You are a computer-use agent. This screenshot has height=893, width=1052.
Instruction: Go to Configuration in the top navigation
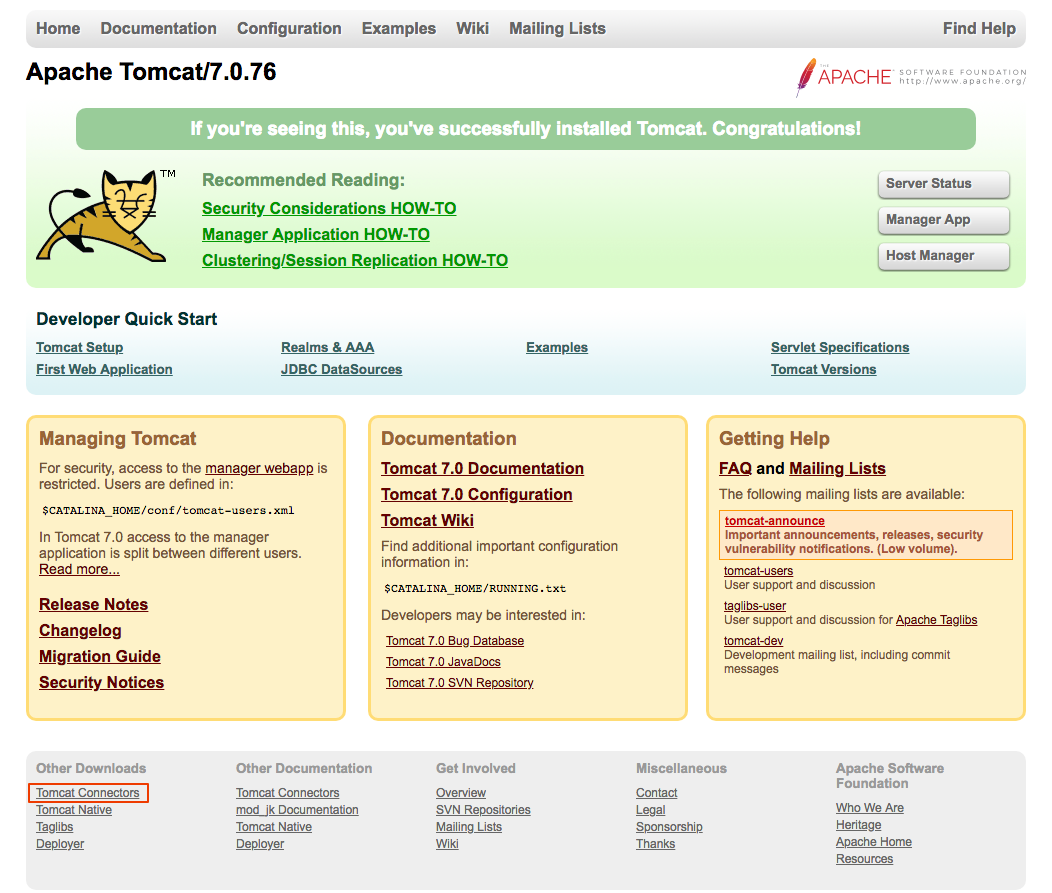pyautogui.click(x=289, y=29)
